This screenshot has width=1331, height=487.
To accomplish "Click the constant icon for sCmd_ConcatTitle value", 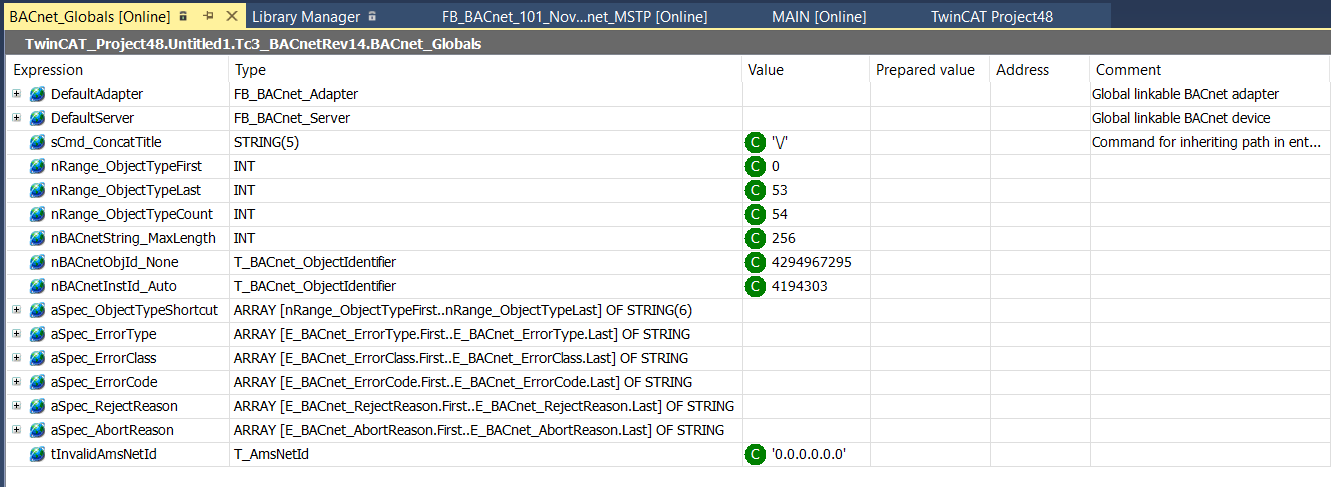I will tap(756, 142).
